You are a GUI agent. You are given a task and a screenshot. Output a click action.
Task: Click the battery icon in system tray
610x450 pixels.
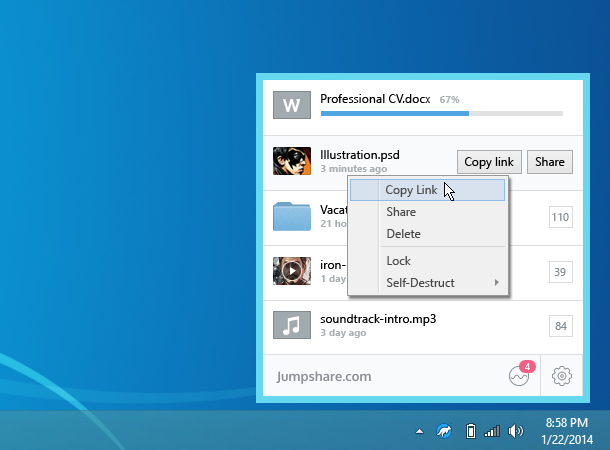[469, 431]
